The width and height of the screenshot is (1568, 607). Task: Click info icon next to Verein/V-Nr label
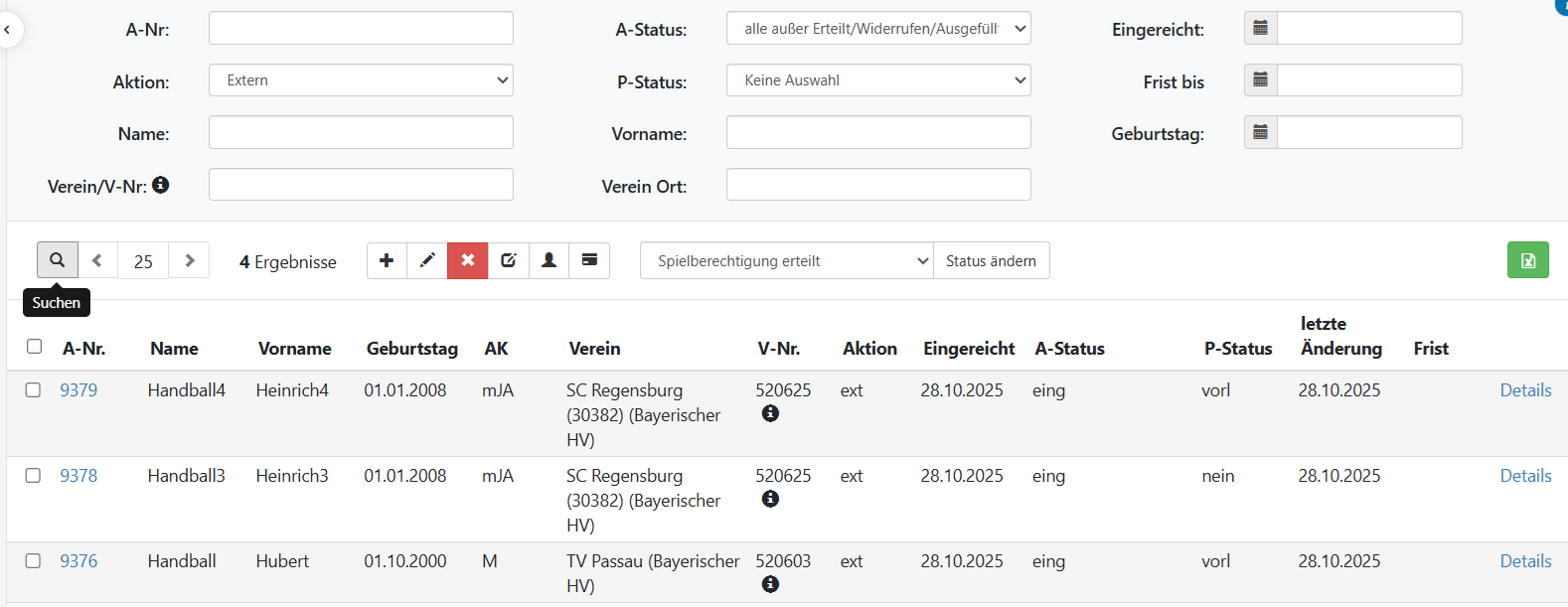tap(160, 185)
